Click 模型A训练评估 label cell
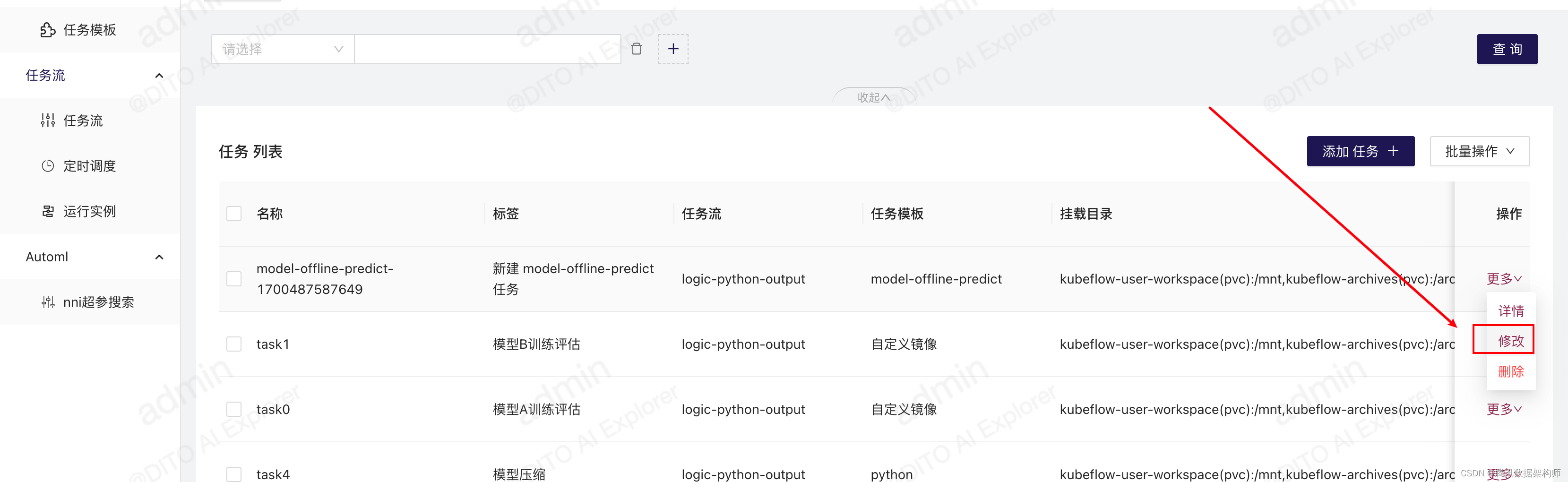Viewport: 1568px width, 482px height. 536,409
